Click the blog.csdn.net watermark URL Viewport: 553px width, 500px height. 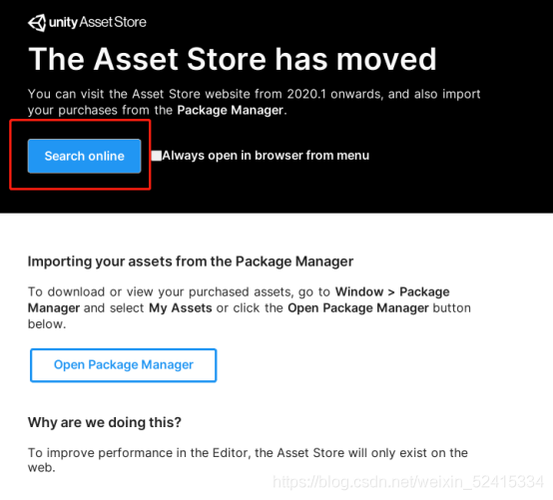pyautogui.click(x=408, y=482)
